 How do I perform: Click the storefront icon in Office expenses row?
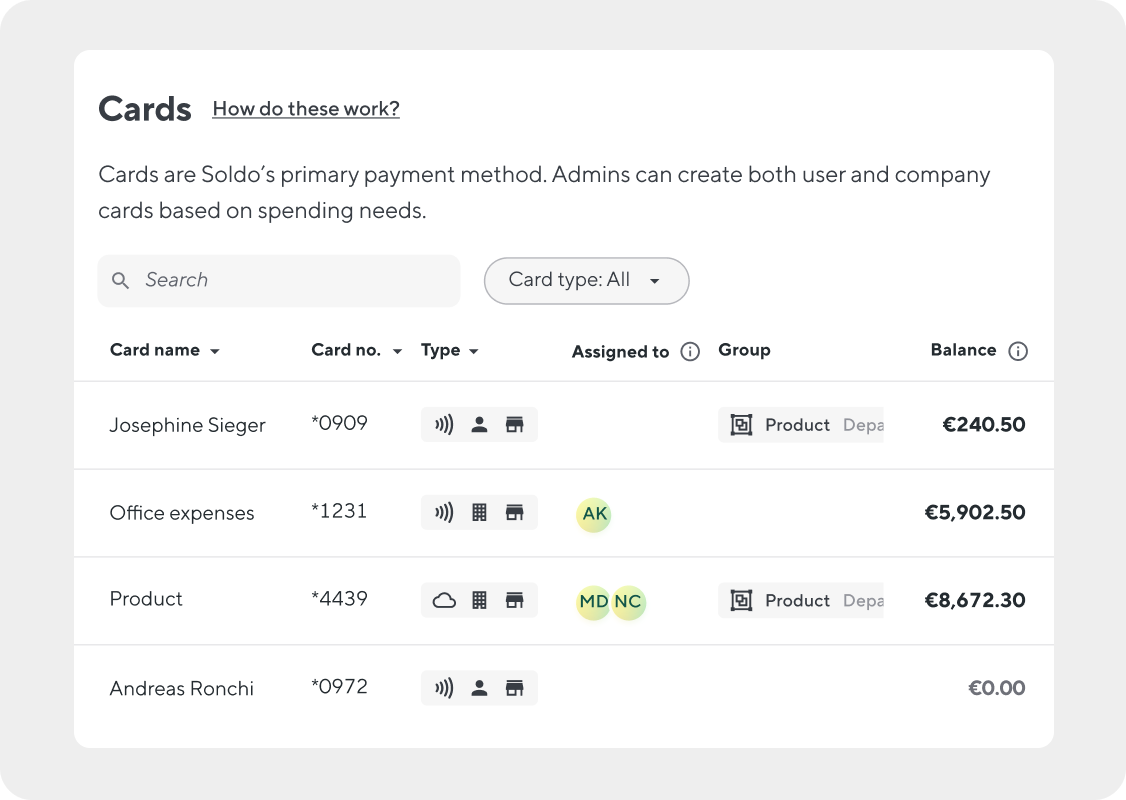514,513
